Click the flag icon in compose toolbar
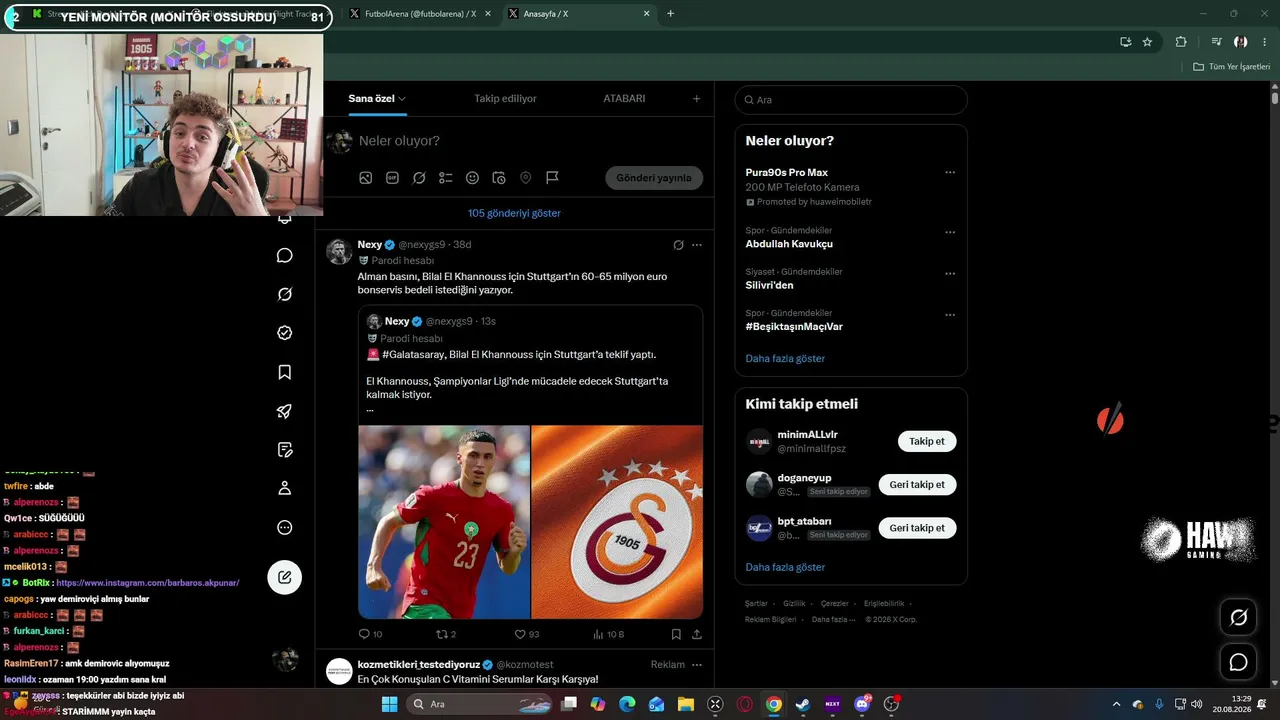The height and width of the screenshot is (720, 1280). (552, 178)
